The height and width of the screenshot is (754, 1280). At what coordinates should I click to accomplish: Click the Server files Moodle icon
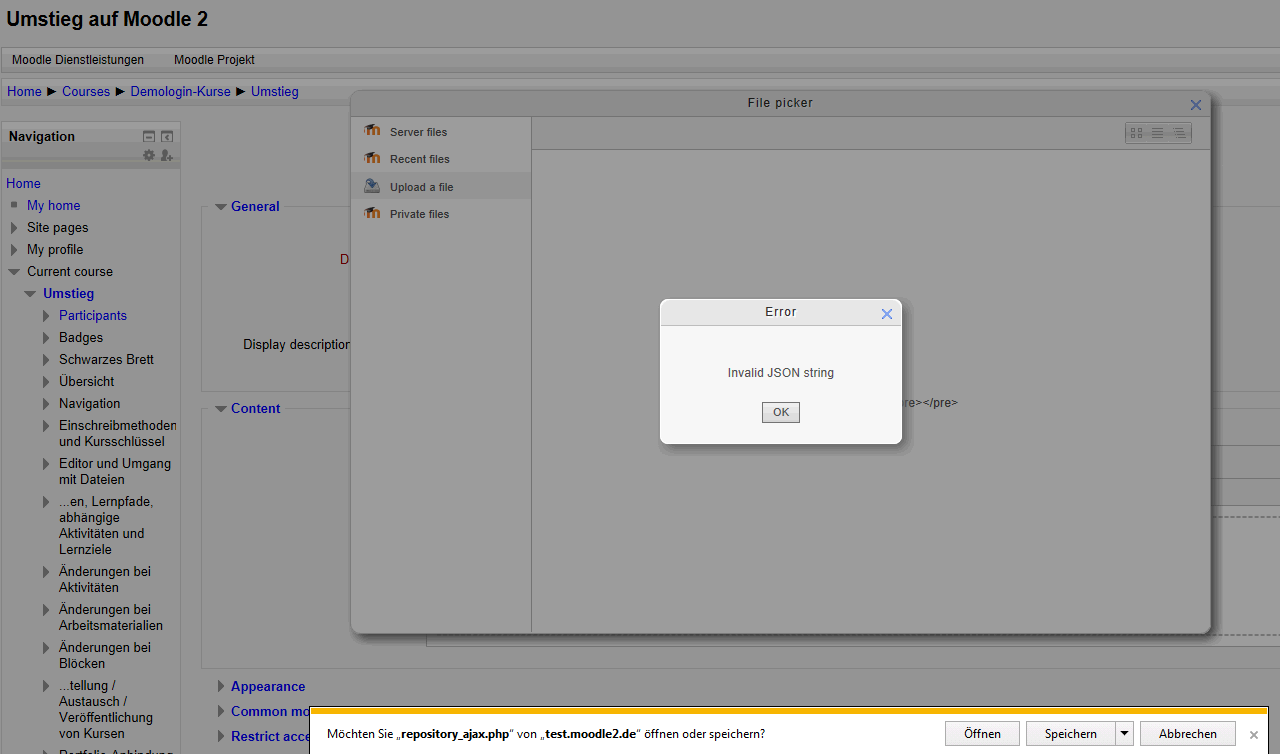372,131
